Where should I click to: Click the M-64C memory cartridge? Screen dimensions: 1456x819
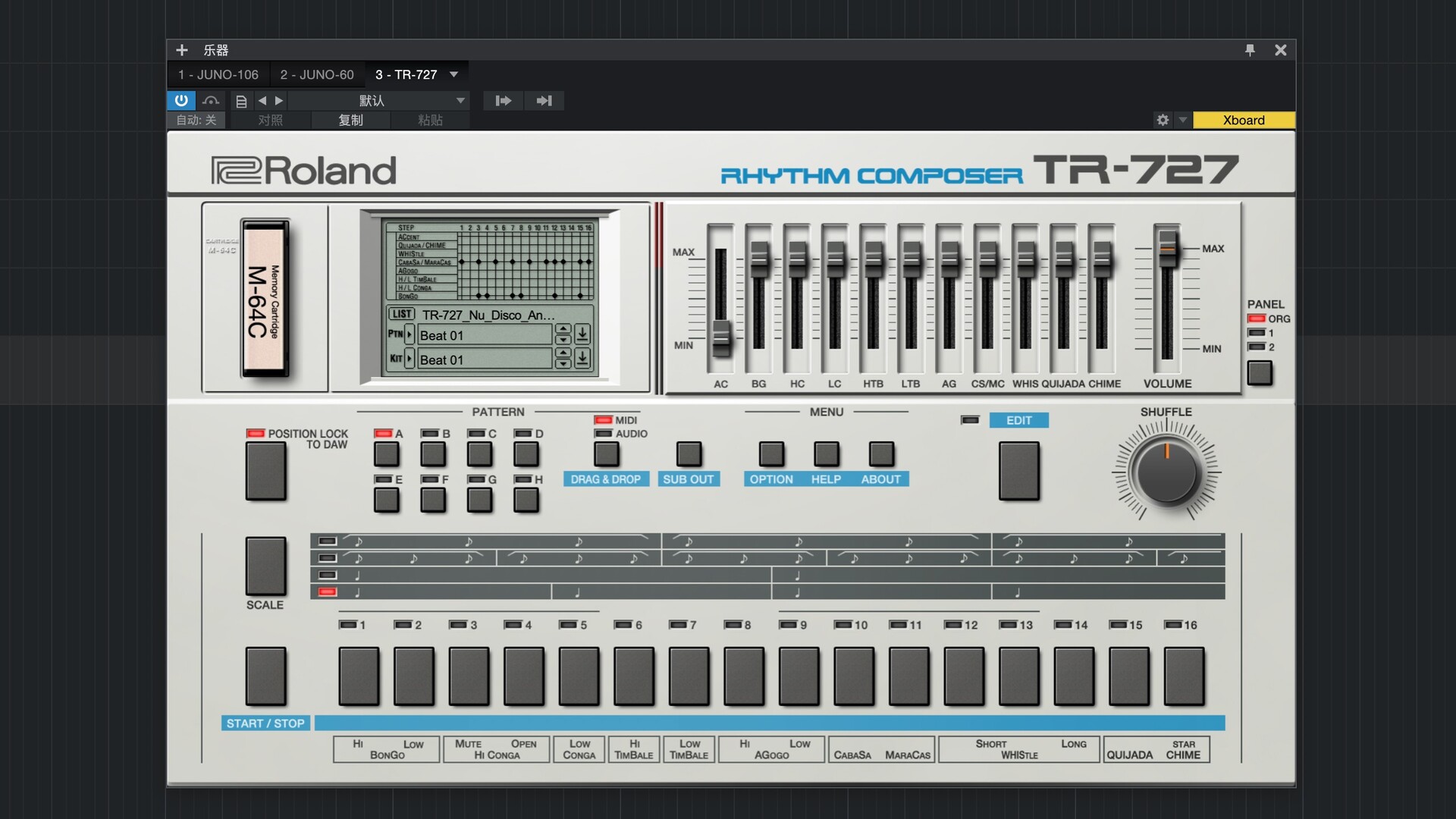coord(265,298)
